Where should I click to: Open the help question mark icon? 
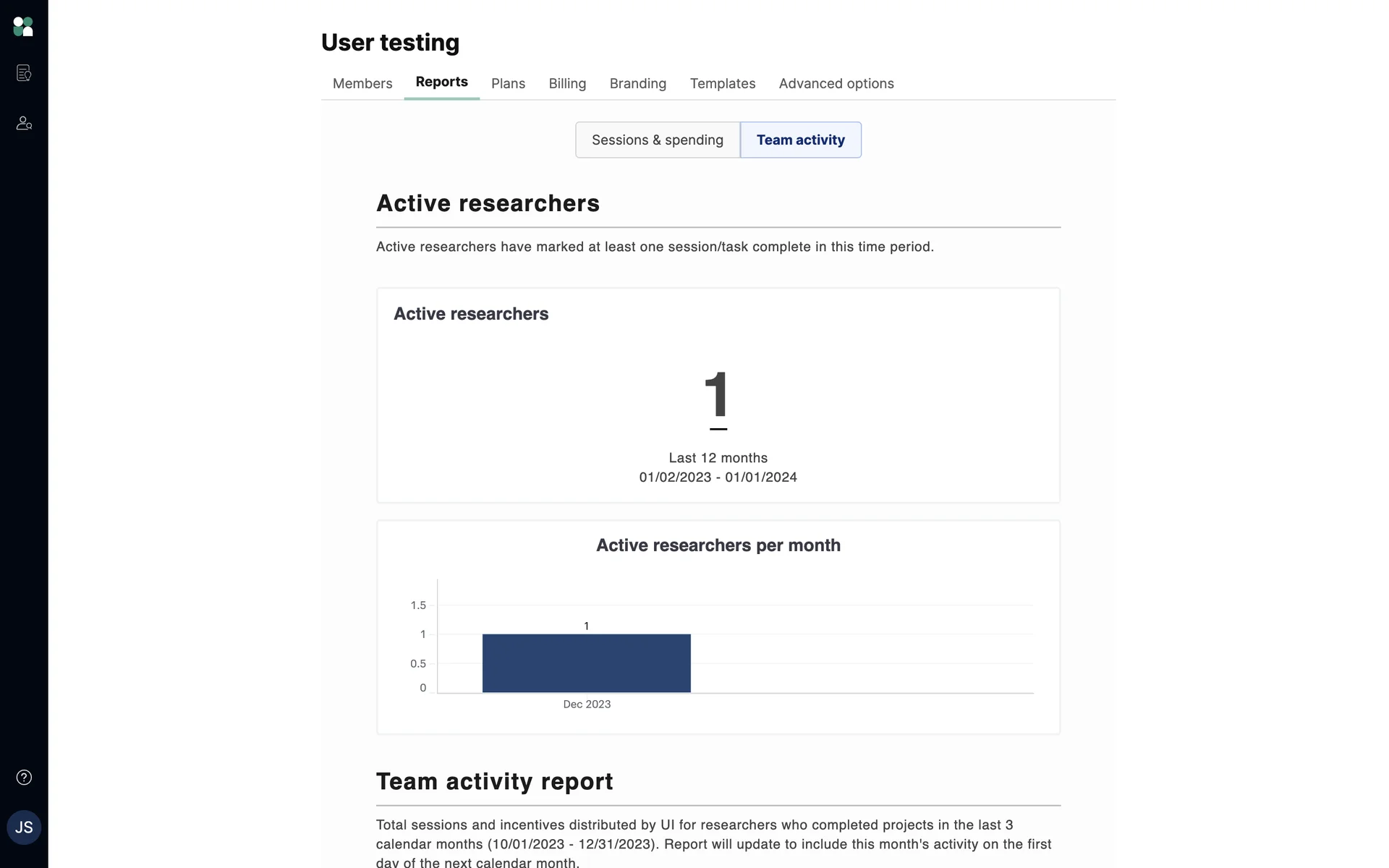pyautogui.click(x=24, y=778)
